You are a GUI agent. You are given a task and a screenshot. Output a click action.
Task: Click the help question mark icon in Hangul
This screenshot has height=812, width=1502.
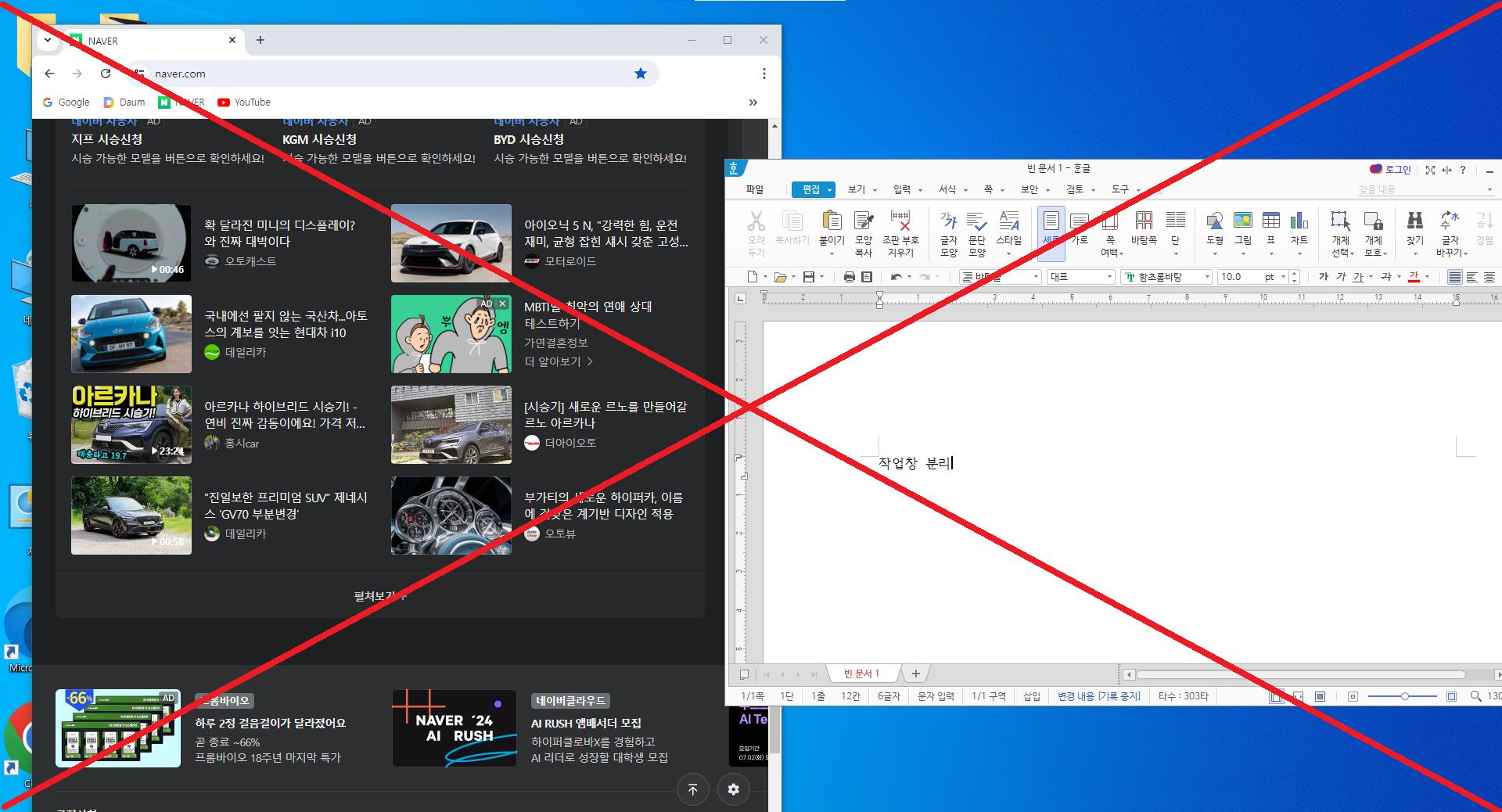tap(1463, 170)
